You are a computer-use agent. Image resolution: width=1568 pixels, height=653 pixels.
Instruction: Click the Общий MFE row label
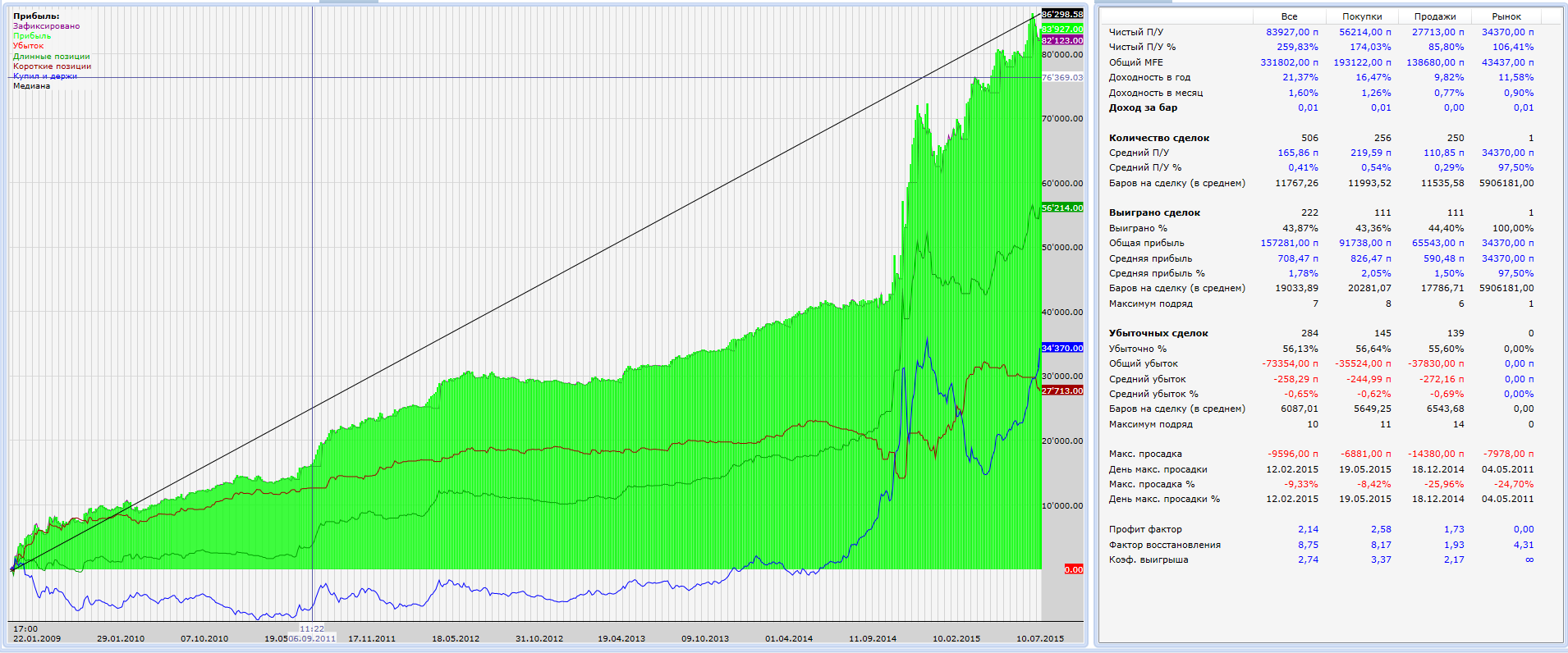[x=1136, y=62]
